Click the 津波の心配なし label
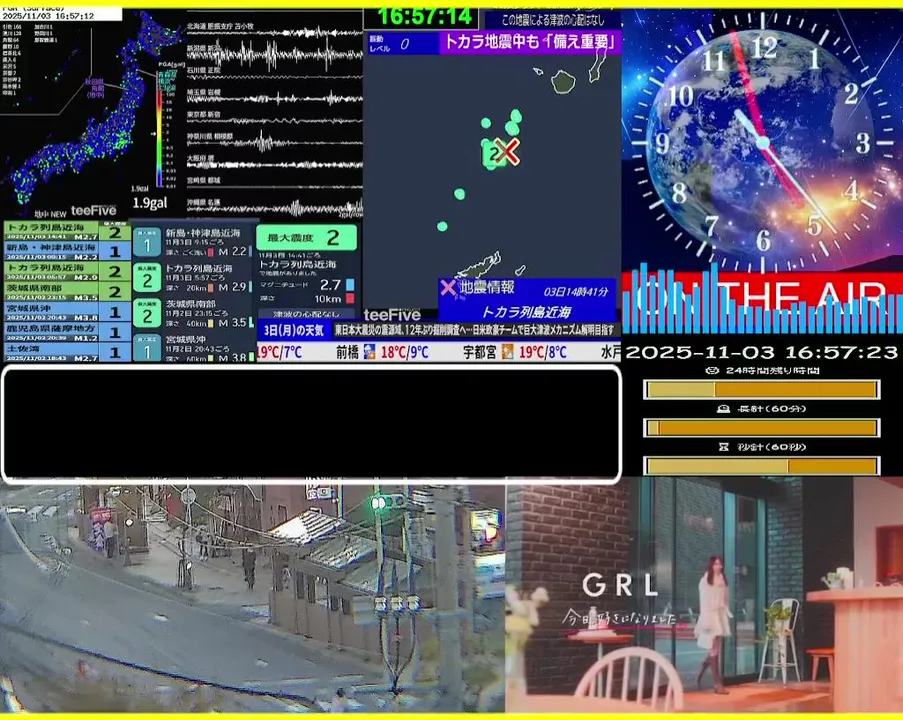The height and width of the screenshot is (720, 903). click(x=306, y=314)
